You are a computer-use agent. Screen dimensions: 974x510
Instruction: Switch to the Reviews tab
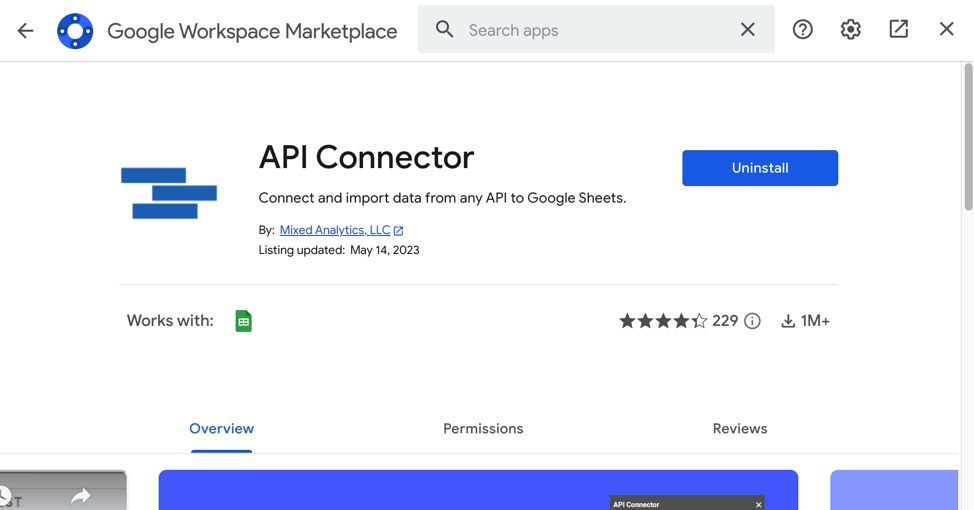point(740,429)
